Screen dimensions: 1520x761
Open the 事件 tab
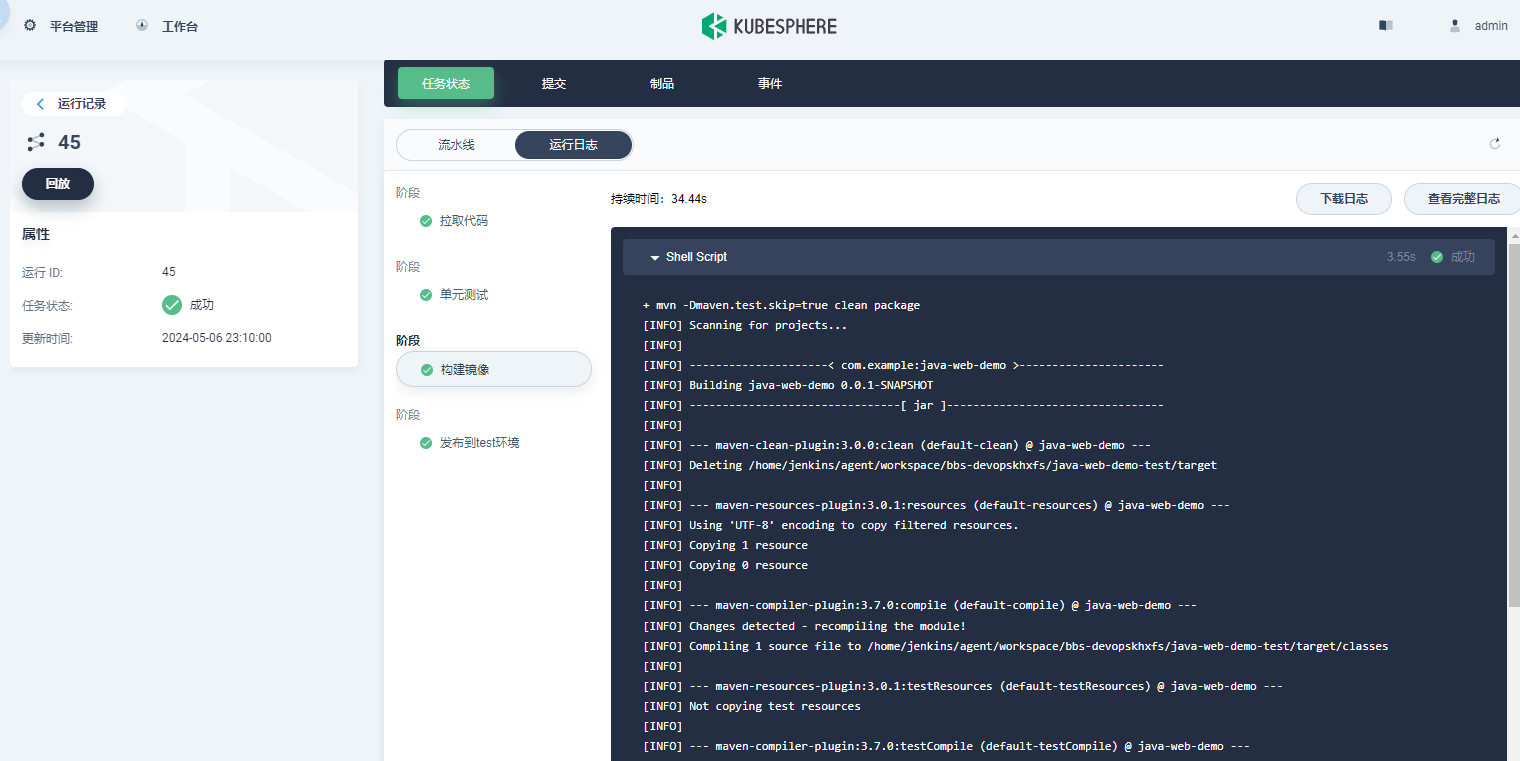770,83
